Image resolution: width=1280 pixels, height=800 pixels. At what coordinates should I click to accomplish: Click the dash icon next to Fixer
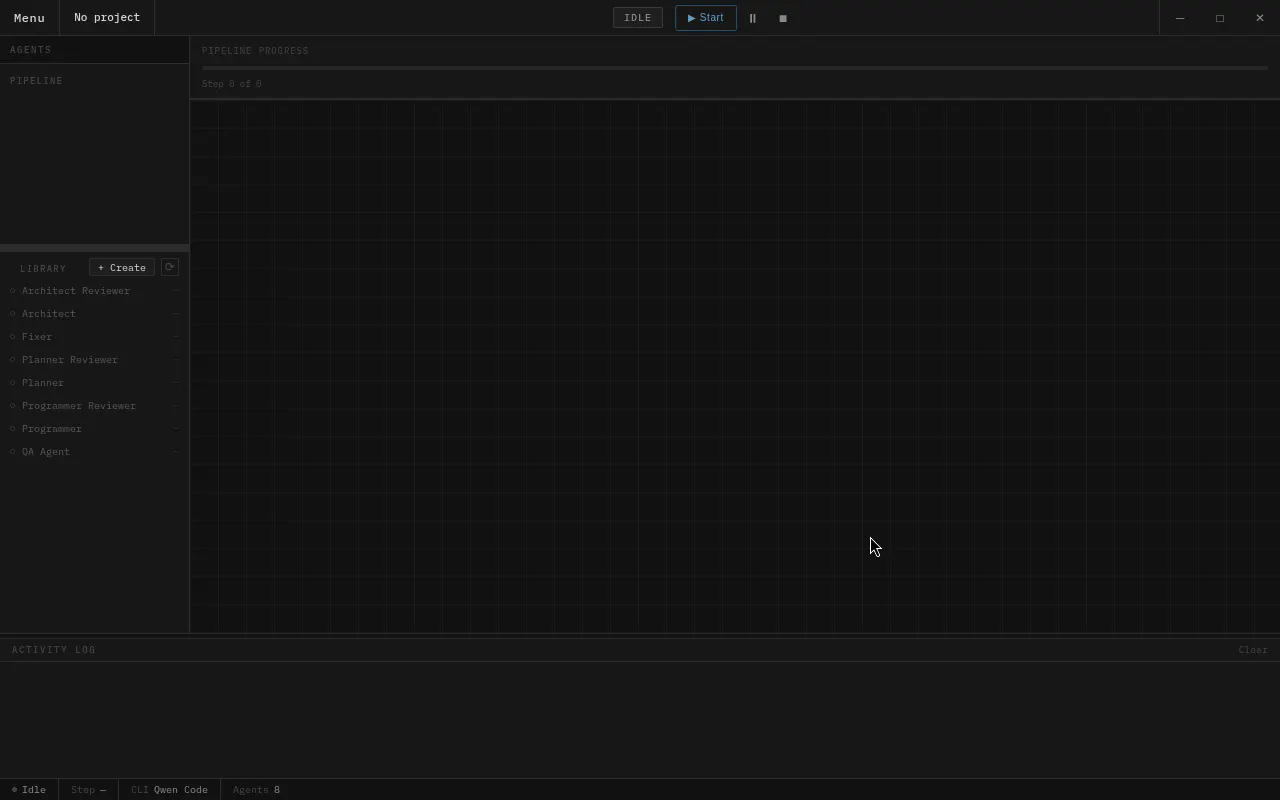coord(176,337)
